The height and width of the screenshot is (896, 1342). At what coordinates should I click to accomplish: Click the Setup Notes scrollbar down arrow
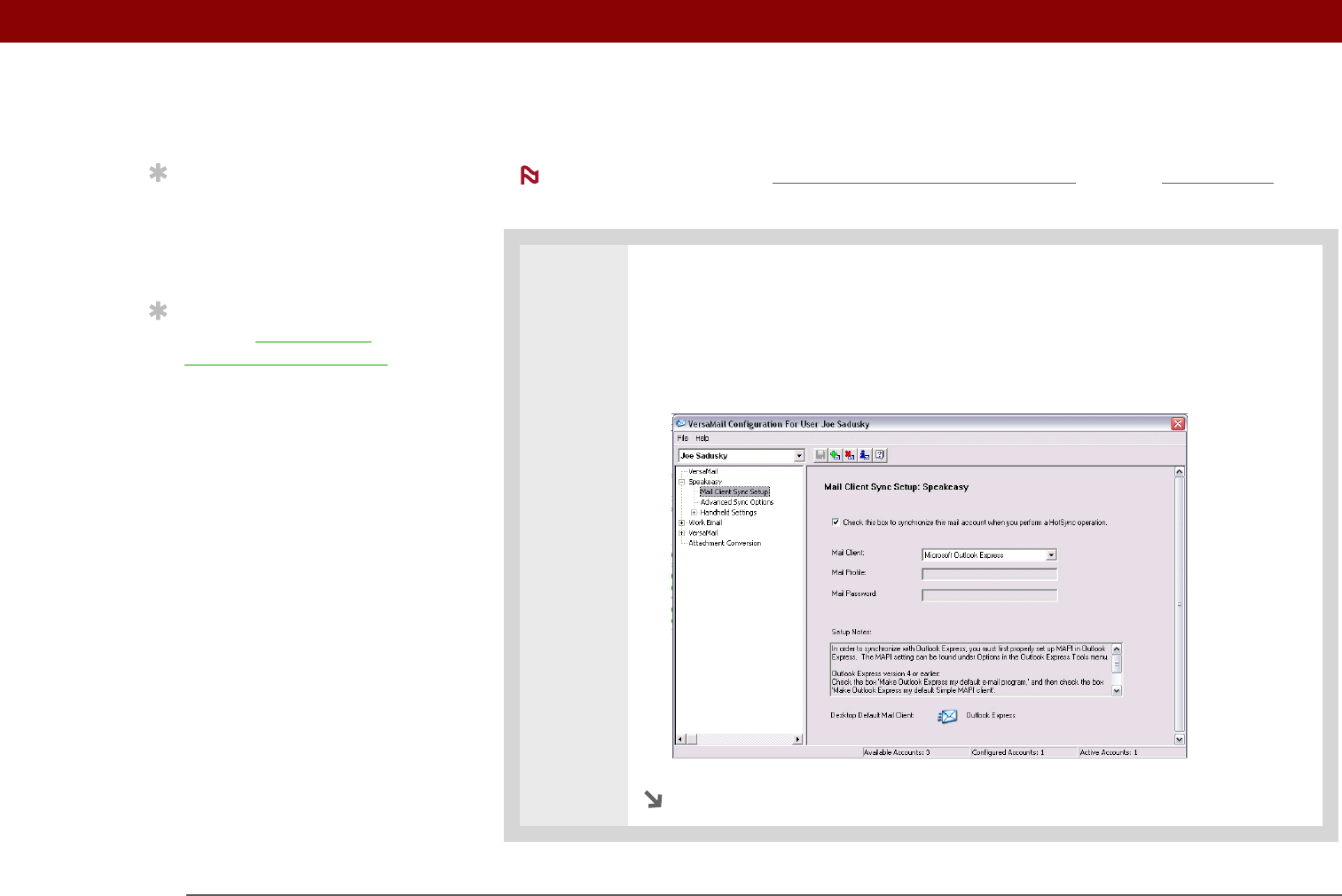point(1117,690)
